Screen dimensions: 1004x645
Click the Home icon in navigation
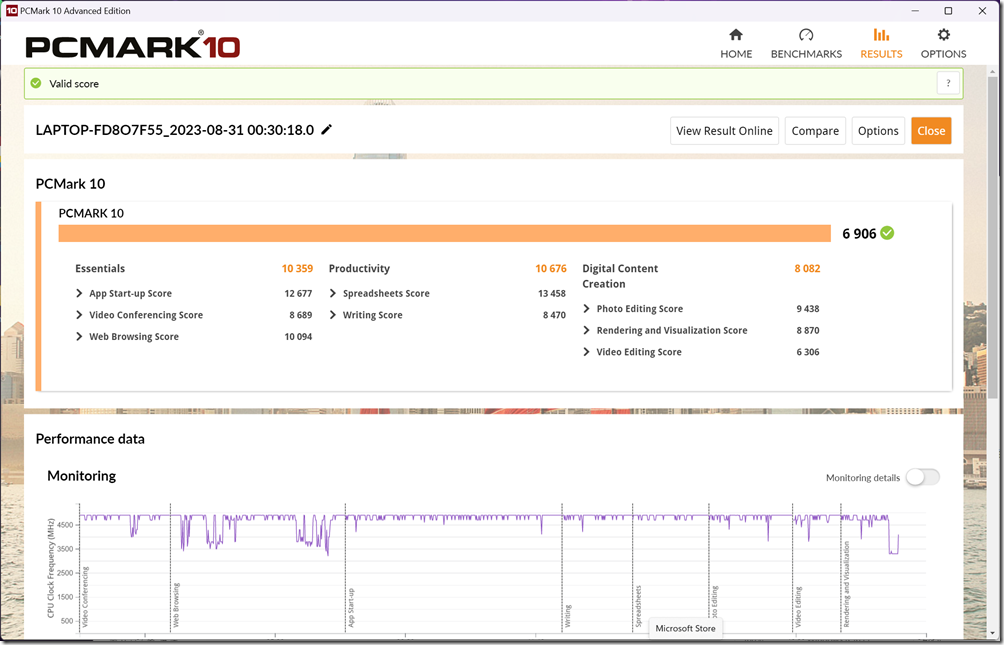point(736,36)
